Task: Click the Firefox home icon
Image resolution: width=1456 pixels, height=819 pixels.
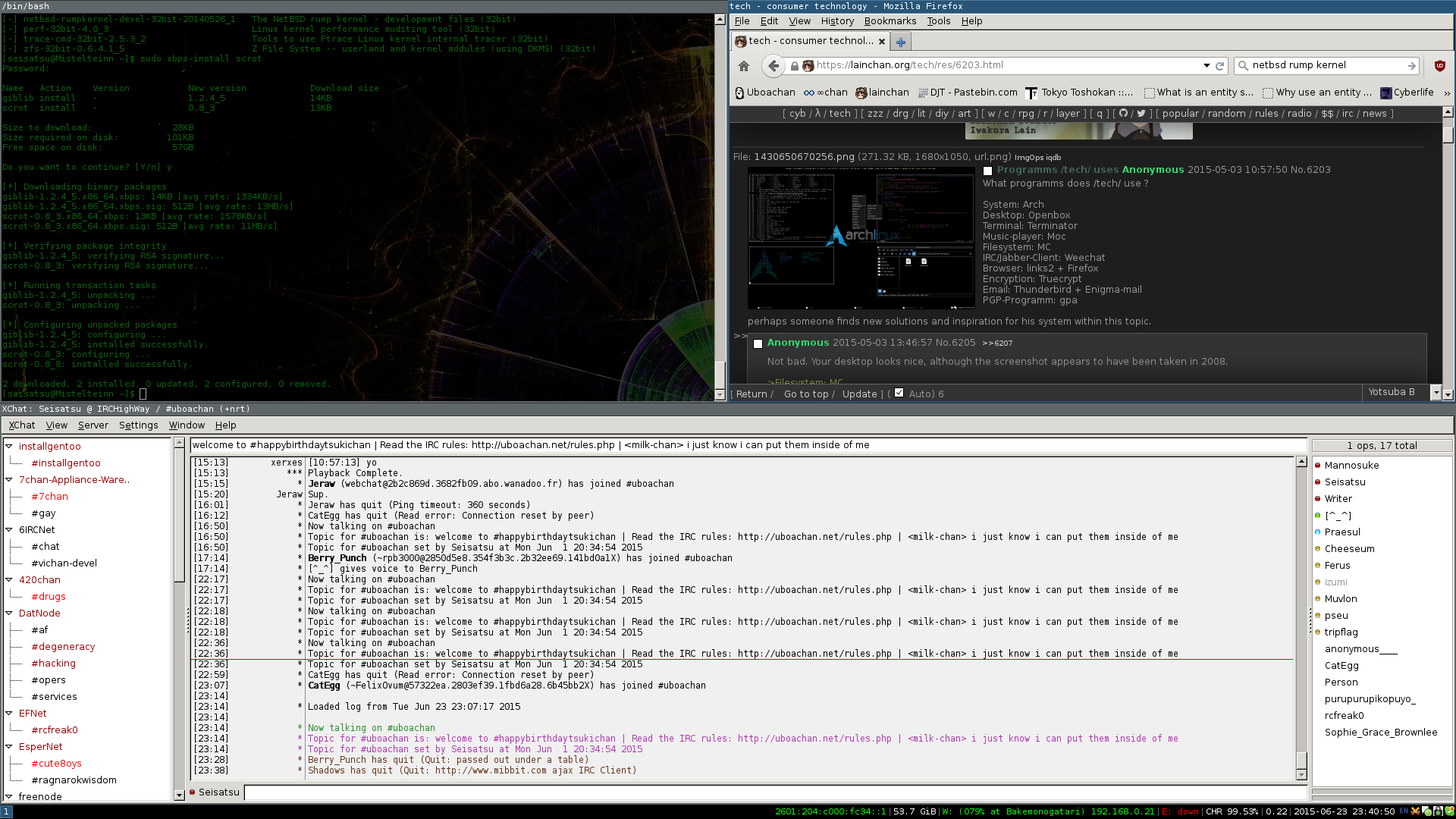Action: point(744,66)
